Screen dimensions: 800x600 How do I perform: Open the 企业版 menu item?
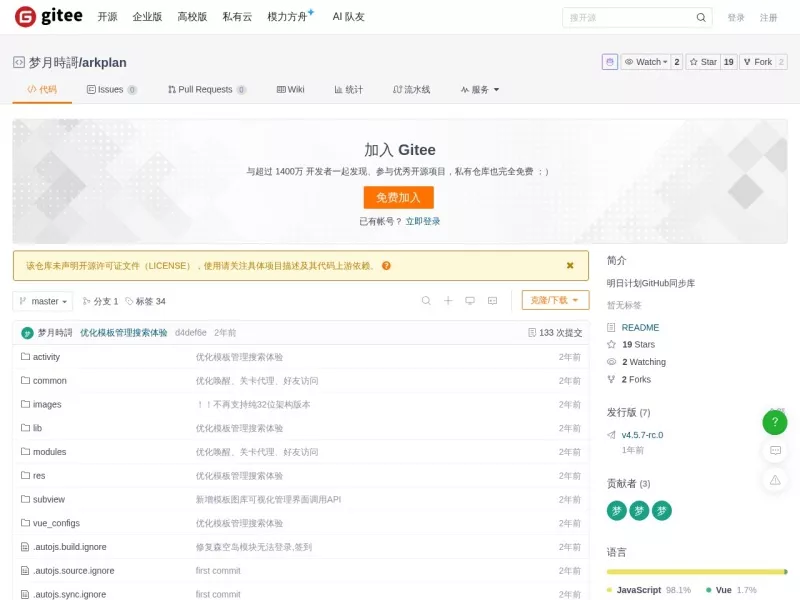(x=147, y=17)
